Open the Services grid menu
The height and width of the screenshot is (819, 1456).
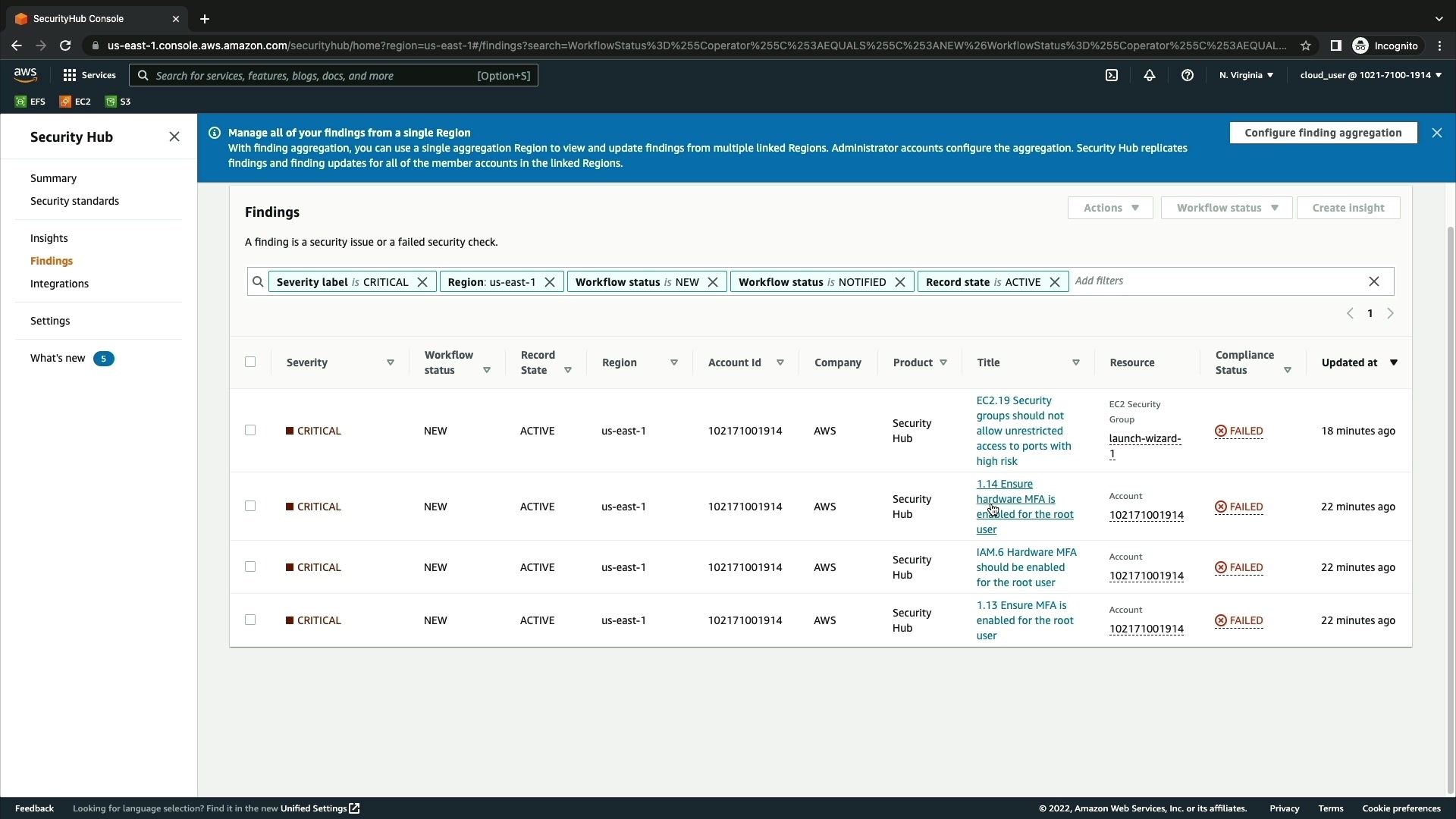[89, 75]
